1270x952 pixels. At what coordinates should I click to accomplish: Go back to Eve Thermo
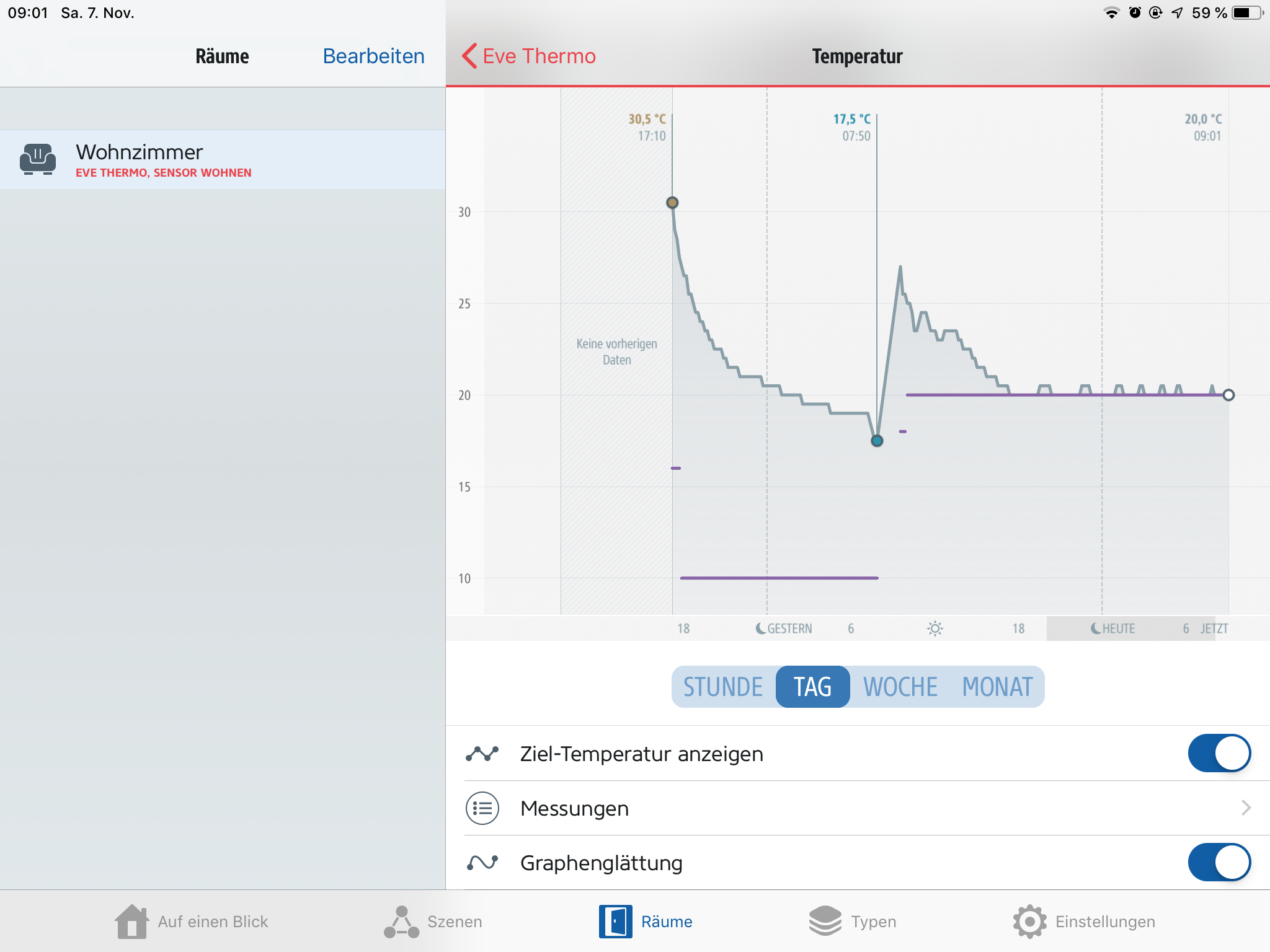click(529, 56)
